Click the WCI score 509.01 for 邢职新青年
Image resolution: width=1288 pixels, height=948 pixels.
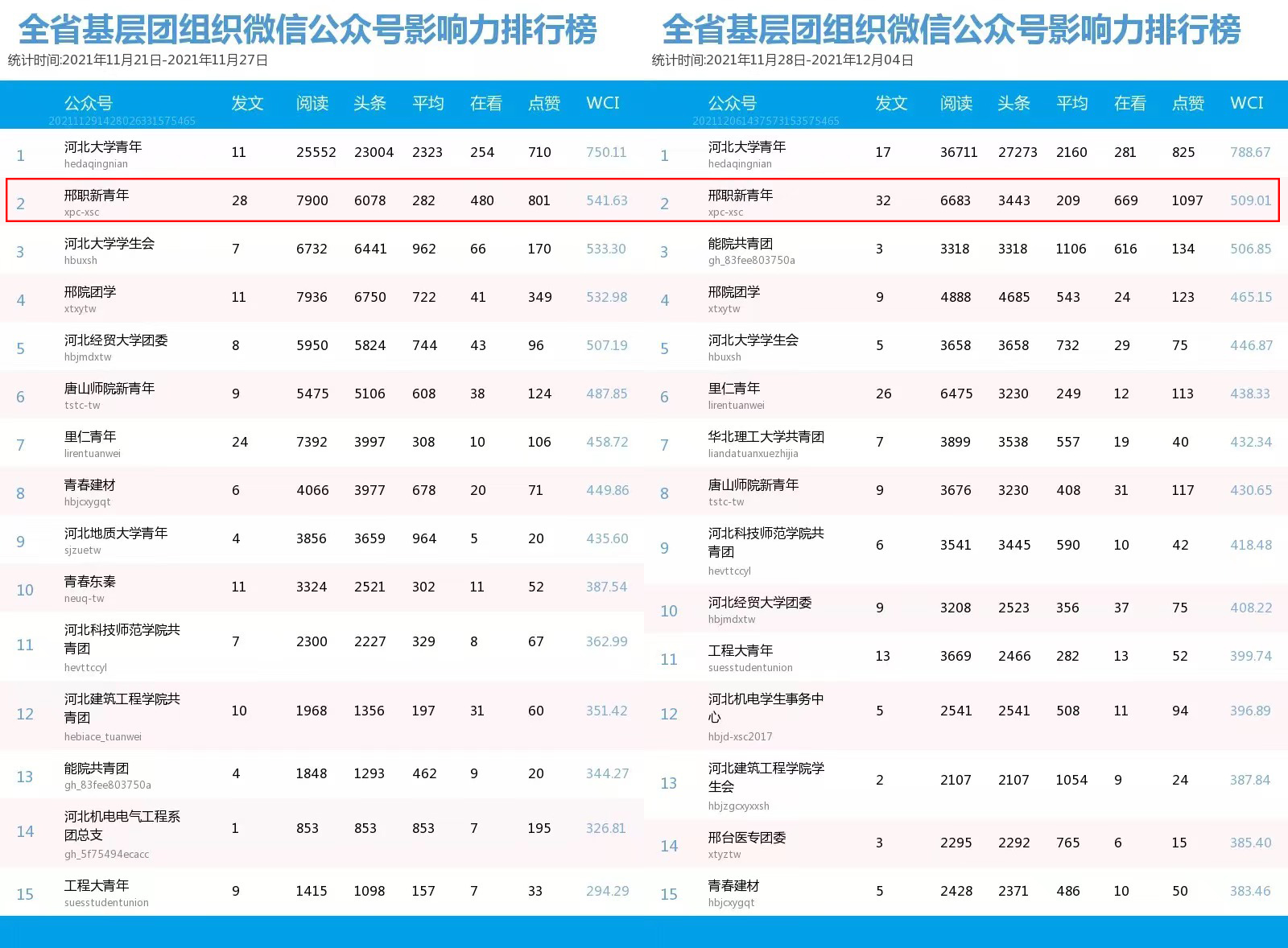click(x=1250, y=200)
